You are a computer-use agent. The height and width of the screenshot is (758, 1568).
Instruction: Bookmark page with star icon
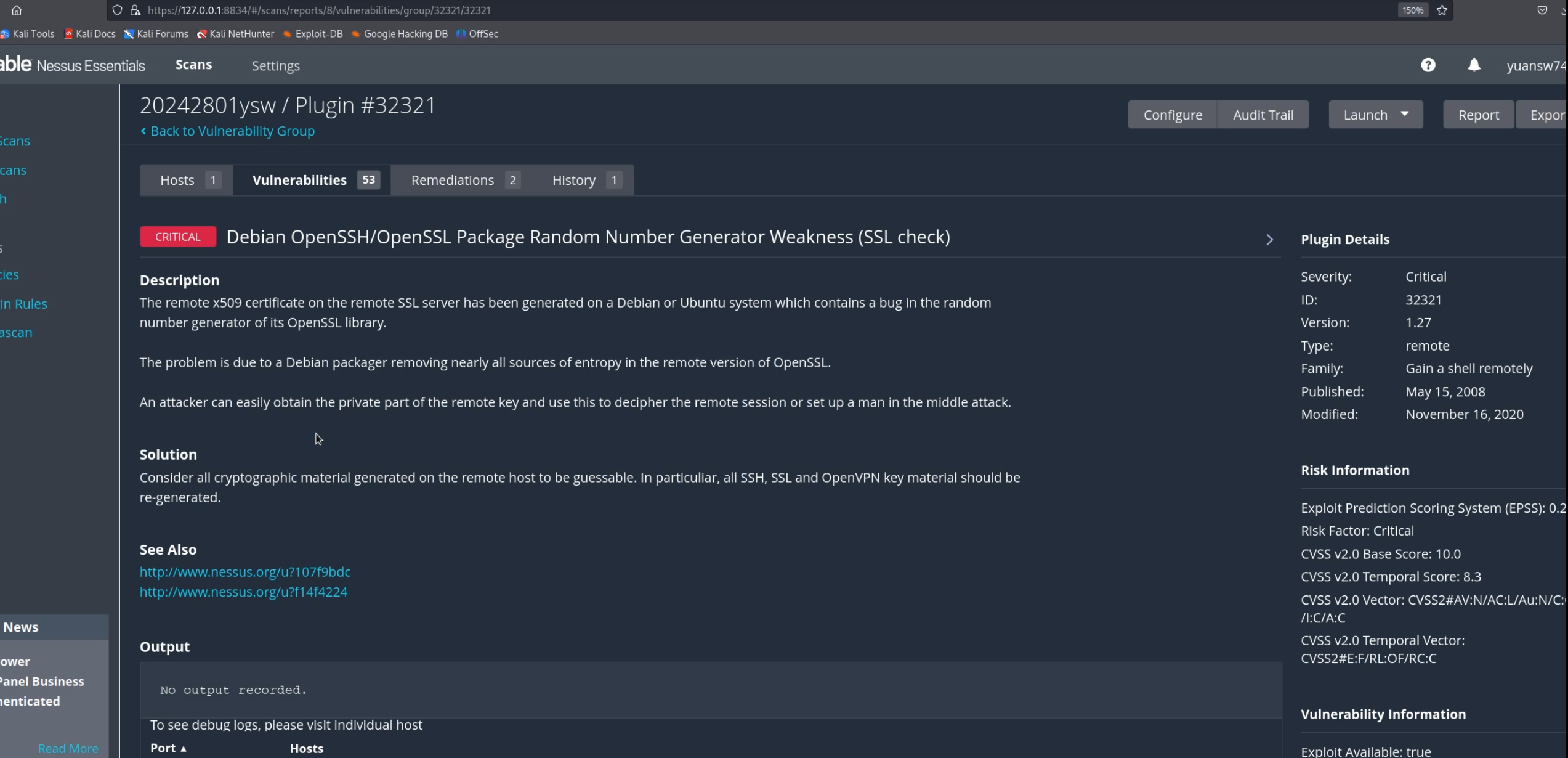pyautogui.click(x=1442, y=10)
